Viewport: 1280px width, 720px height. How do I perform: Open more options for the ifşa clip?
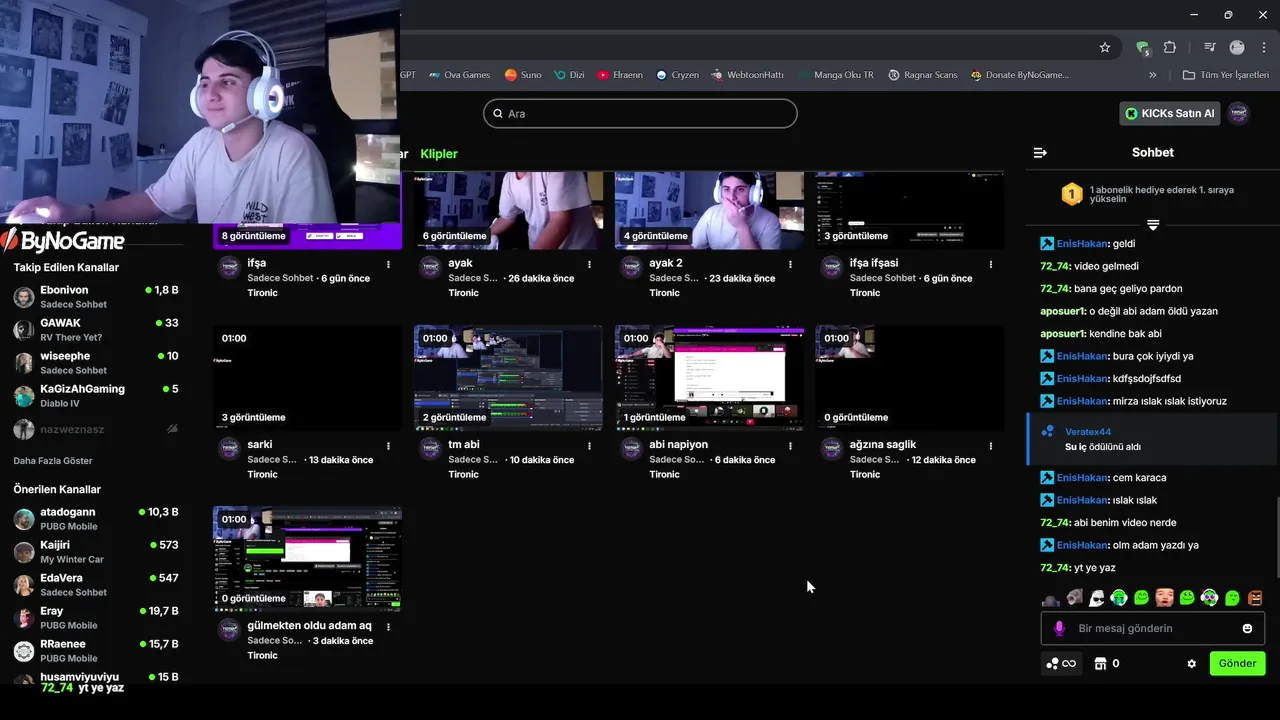coord(388,264)
